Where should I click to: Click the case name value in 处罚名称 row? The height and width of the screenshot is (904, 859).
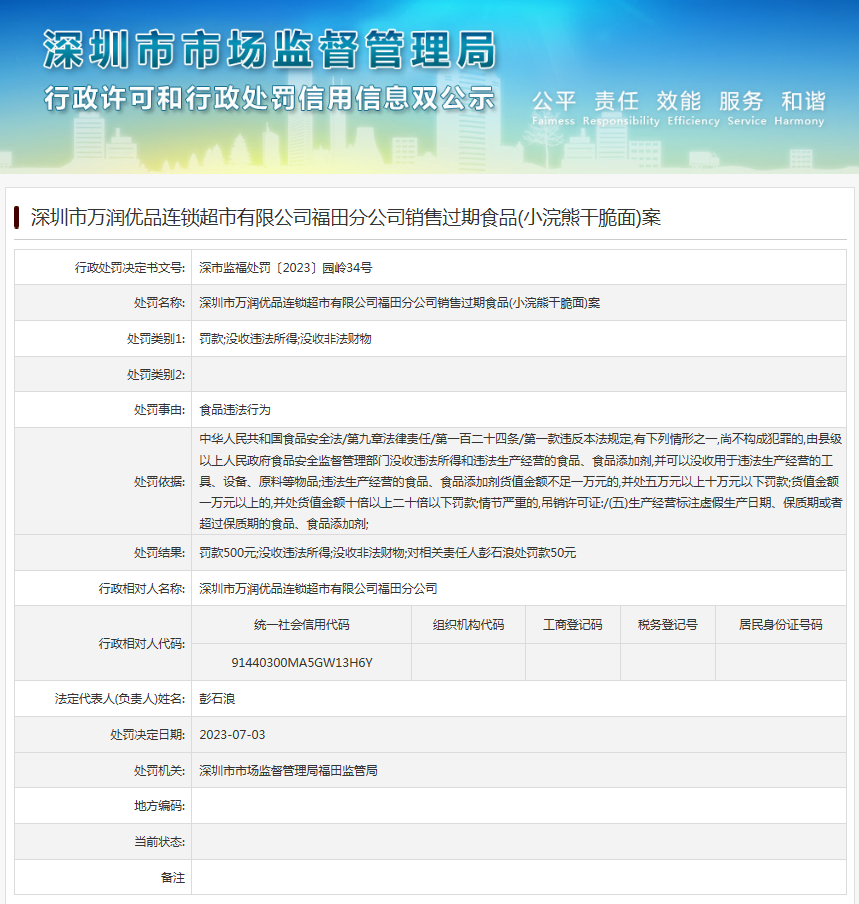[400, 303]
